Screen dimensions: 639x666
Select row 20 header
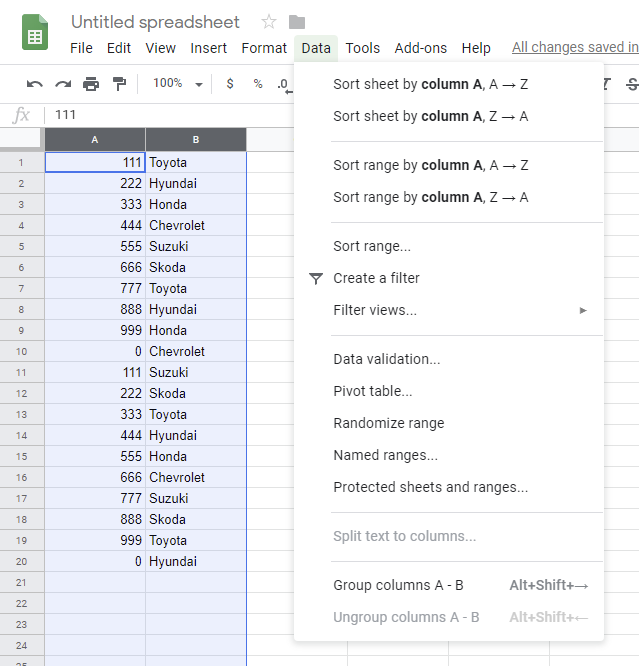pos(21,561)
